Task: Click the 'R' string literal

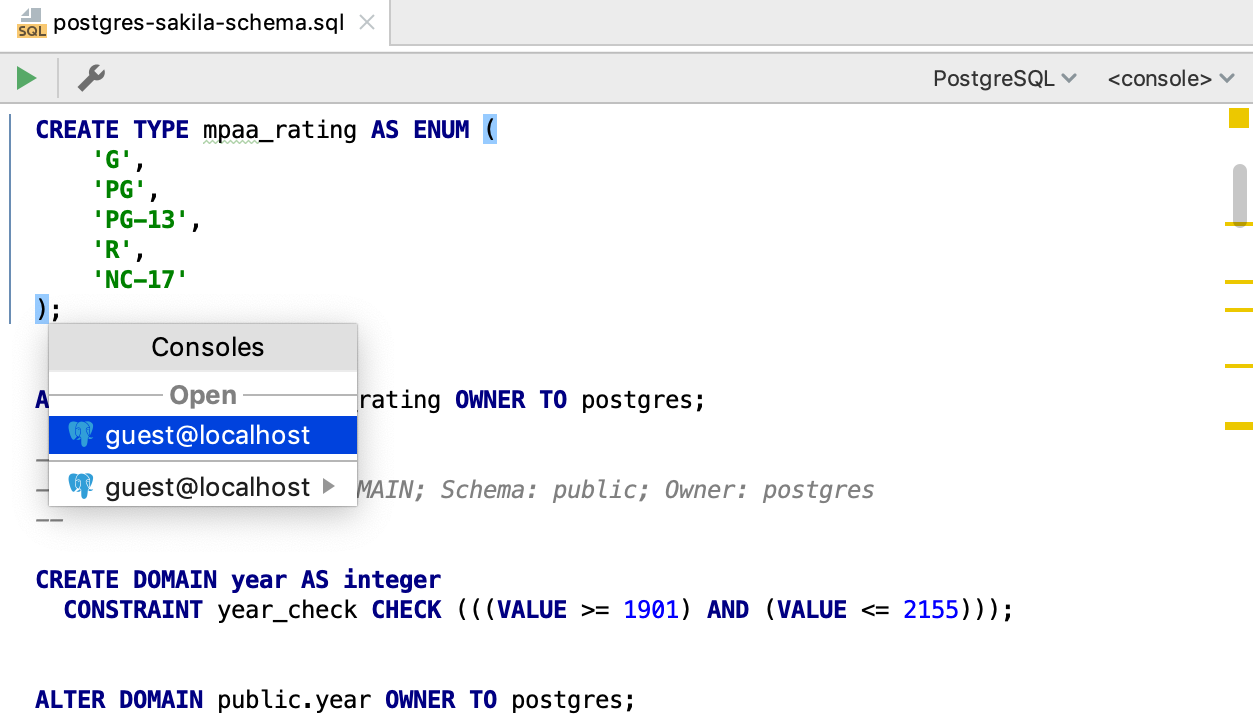Action: coord(112,250)
